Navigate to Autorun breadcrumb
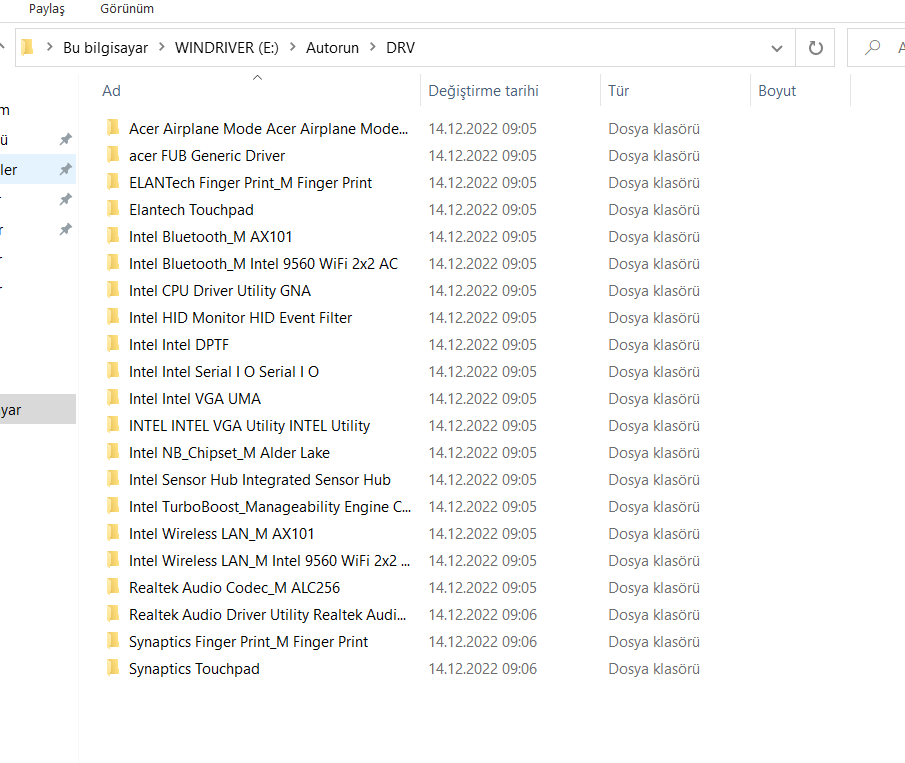This screenshot has height=763, width=905. click(332, 48)
